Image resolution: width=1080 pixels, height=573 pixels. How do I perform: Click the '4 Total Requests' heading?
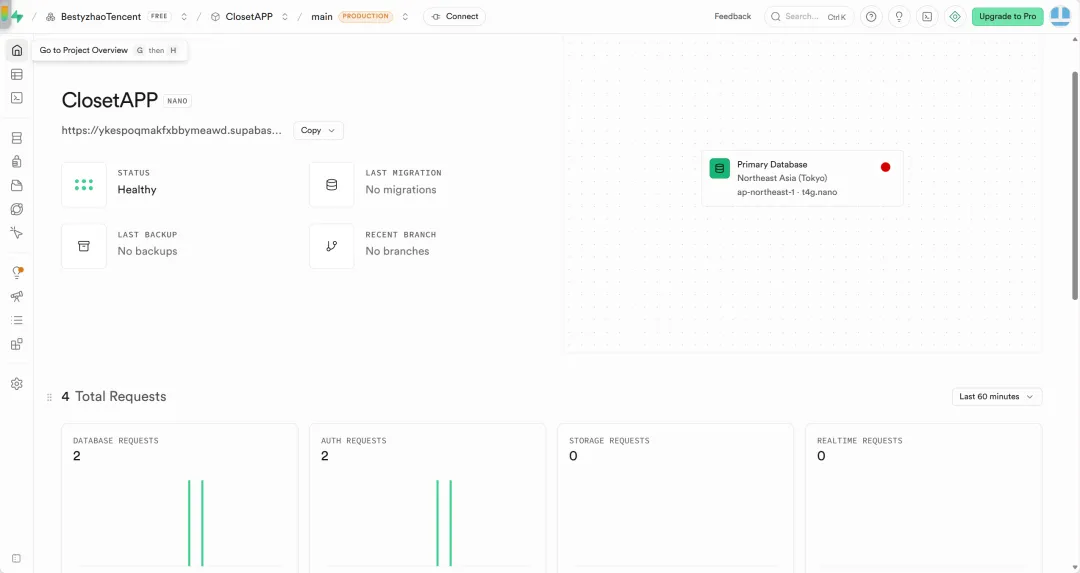(x=114, y=397)
